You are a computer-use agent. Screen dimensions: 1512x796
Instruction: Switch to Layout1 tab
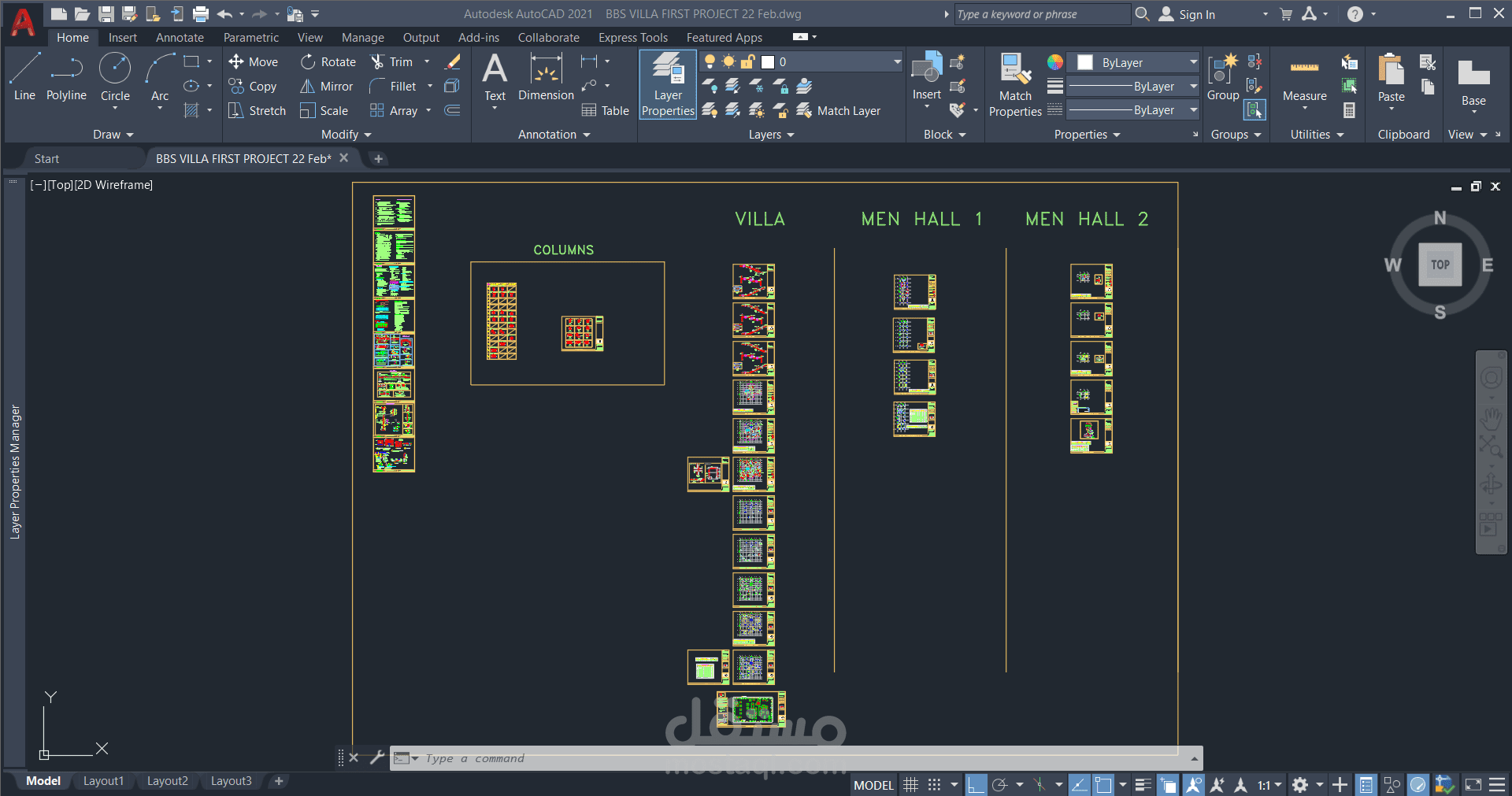point(103,780)
